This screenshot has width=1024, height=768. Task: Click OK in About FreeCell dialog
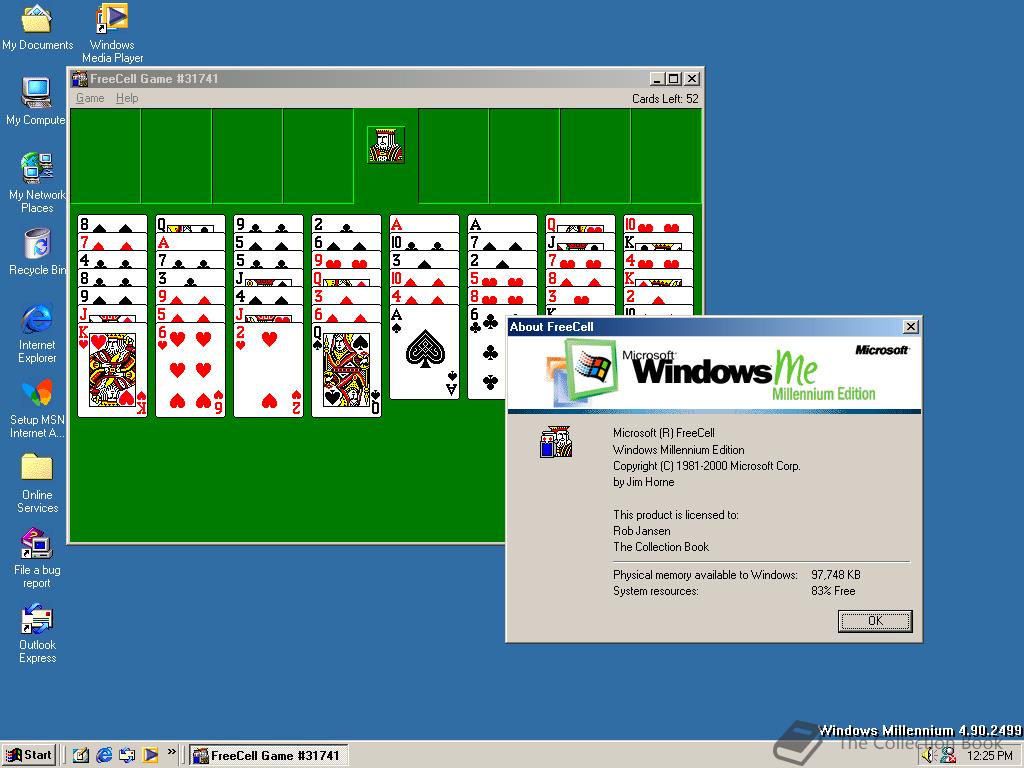pyautogui.click(x=875, y=621)
